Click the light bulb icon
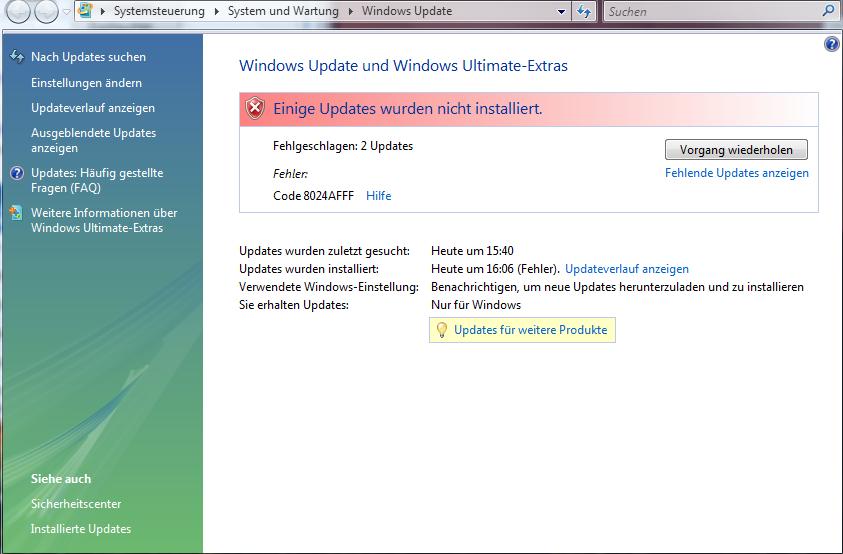The image size is (843, 554). (x=441, y=330)
